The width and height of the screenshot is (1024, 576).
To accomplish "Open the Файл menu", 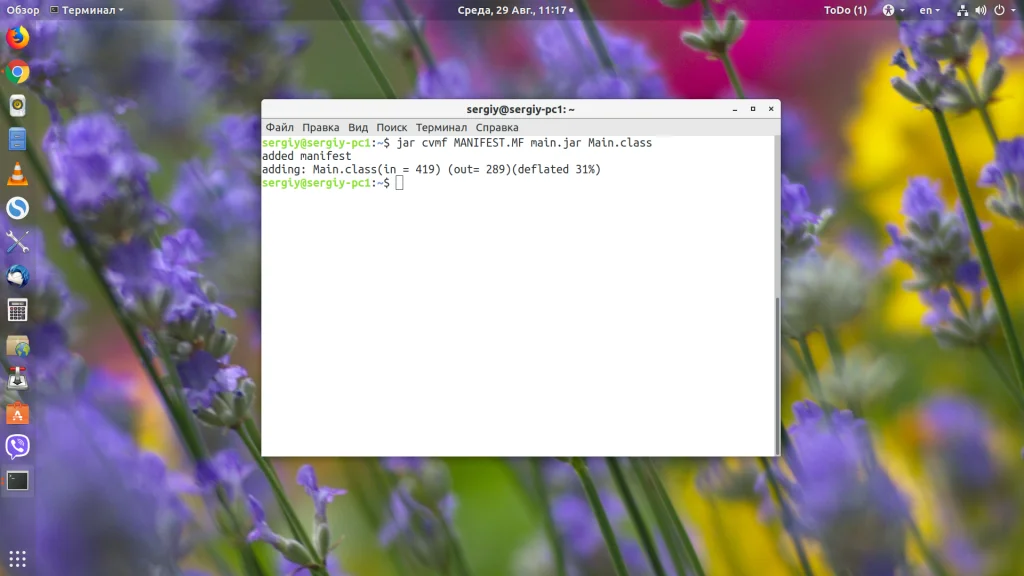I will (280, 127).
